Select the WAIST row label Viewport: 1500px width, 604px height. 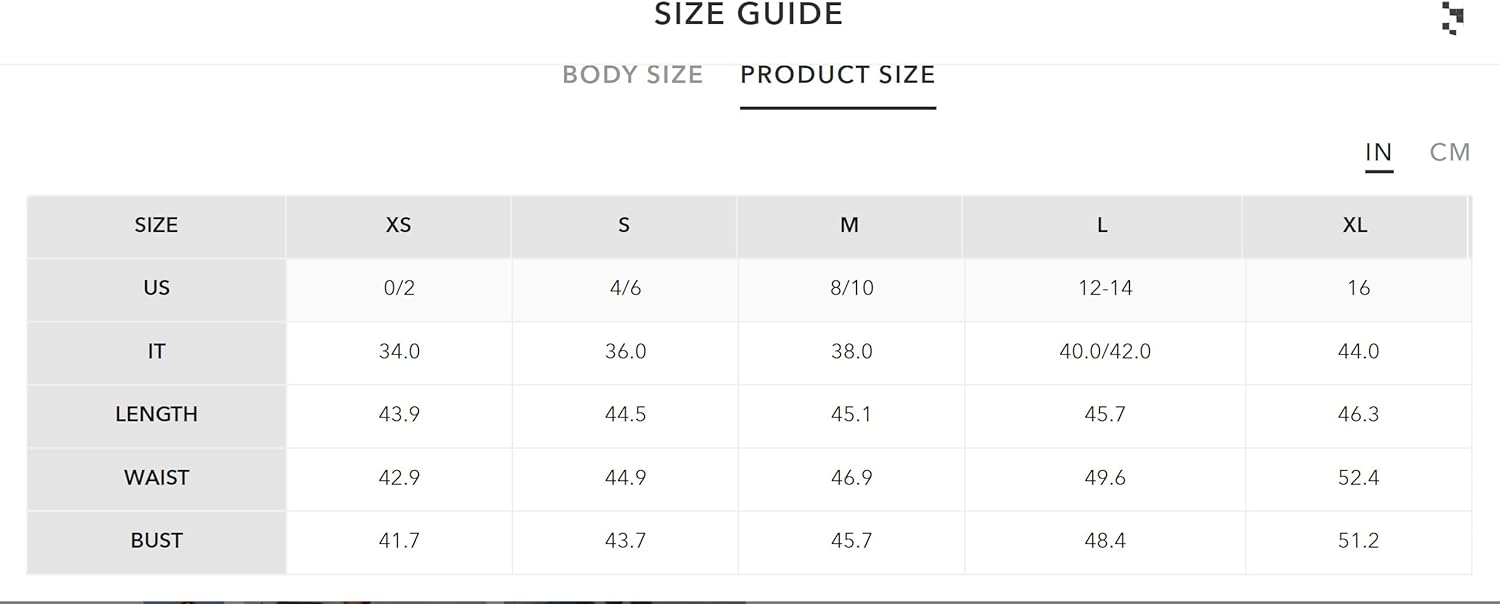pos(156,478)
